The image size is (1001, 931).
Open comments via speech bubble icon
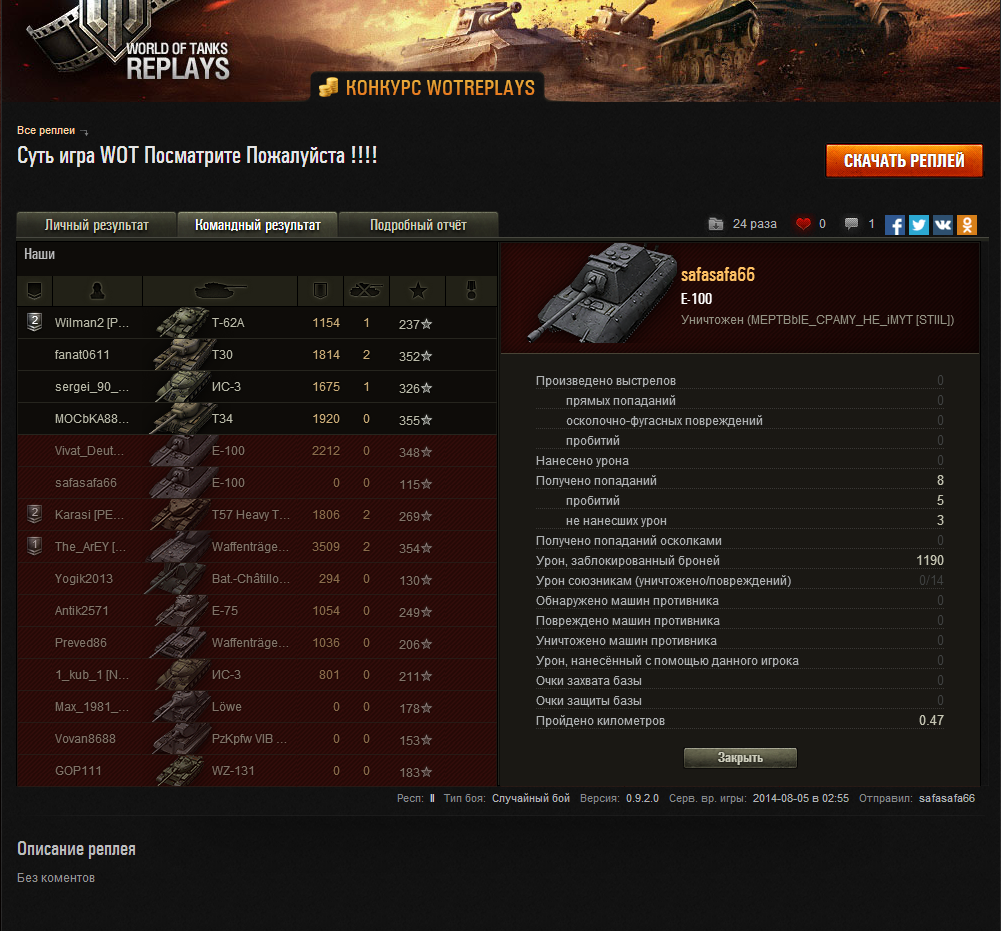pos(851,224)
